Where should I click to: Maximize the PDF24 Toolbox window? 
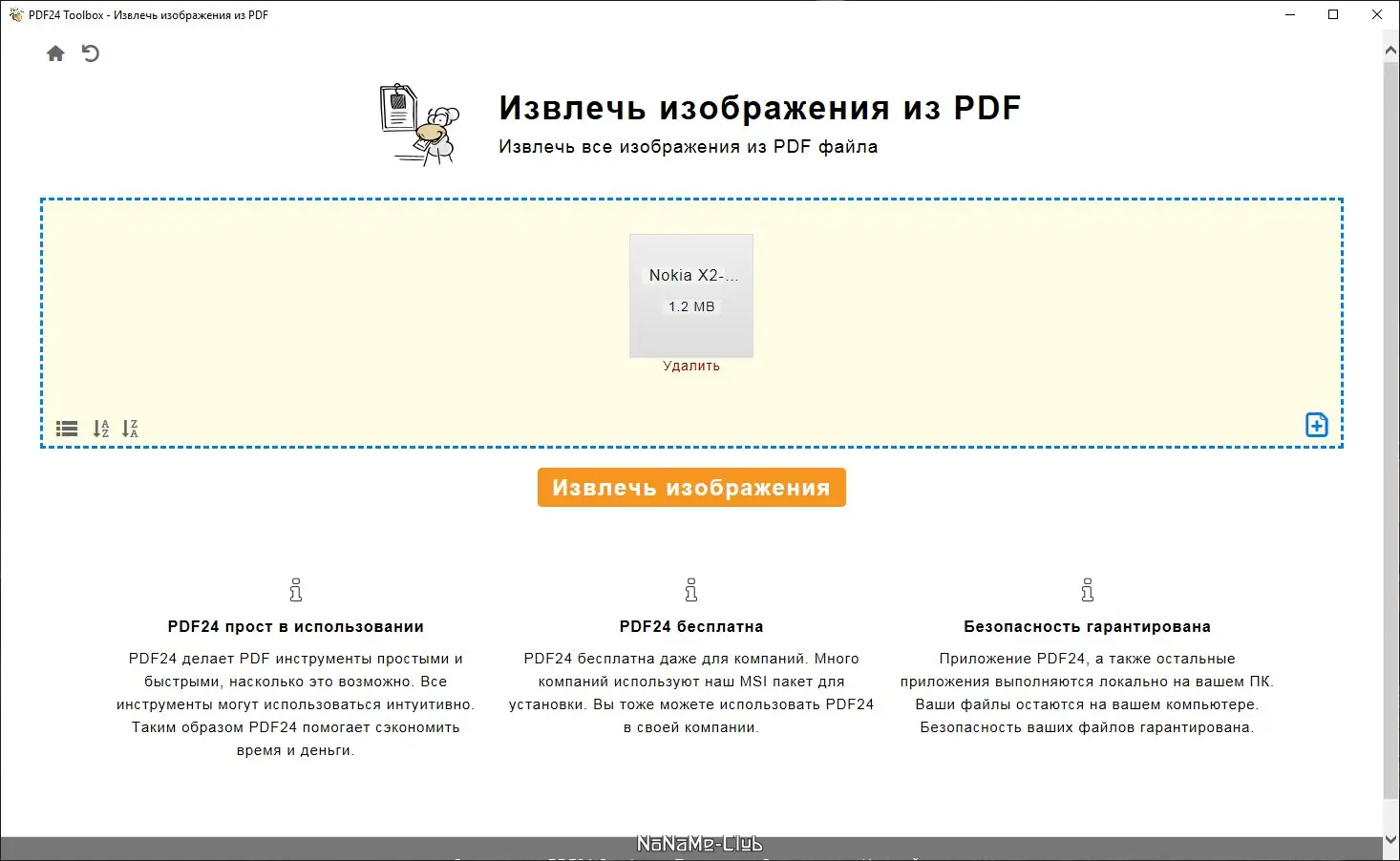pos(1333,14)
